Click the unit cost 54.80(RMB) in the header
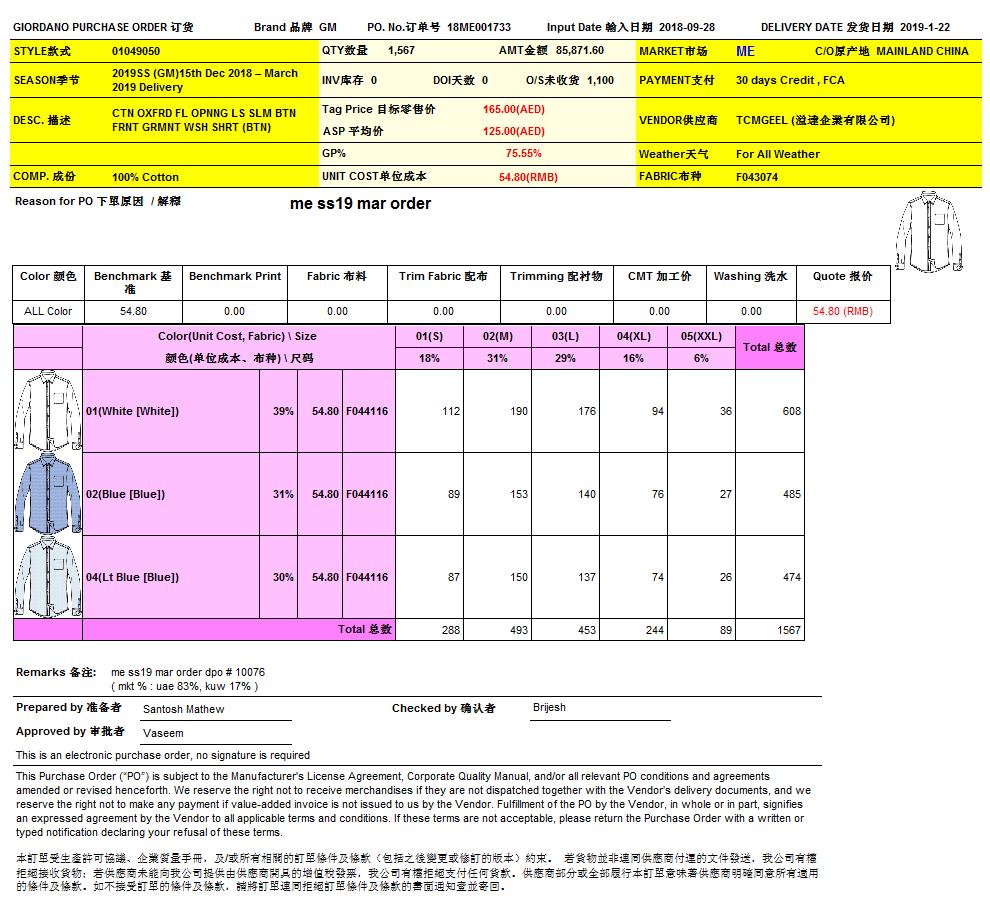 (x=528, y=177)
